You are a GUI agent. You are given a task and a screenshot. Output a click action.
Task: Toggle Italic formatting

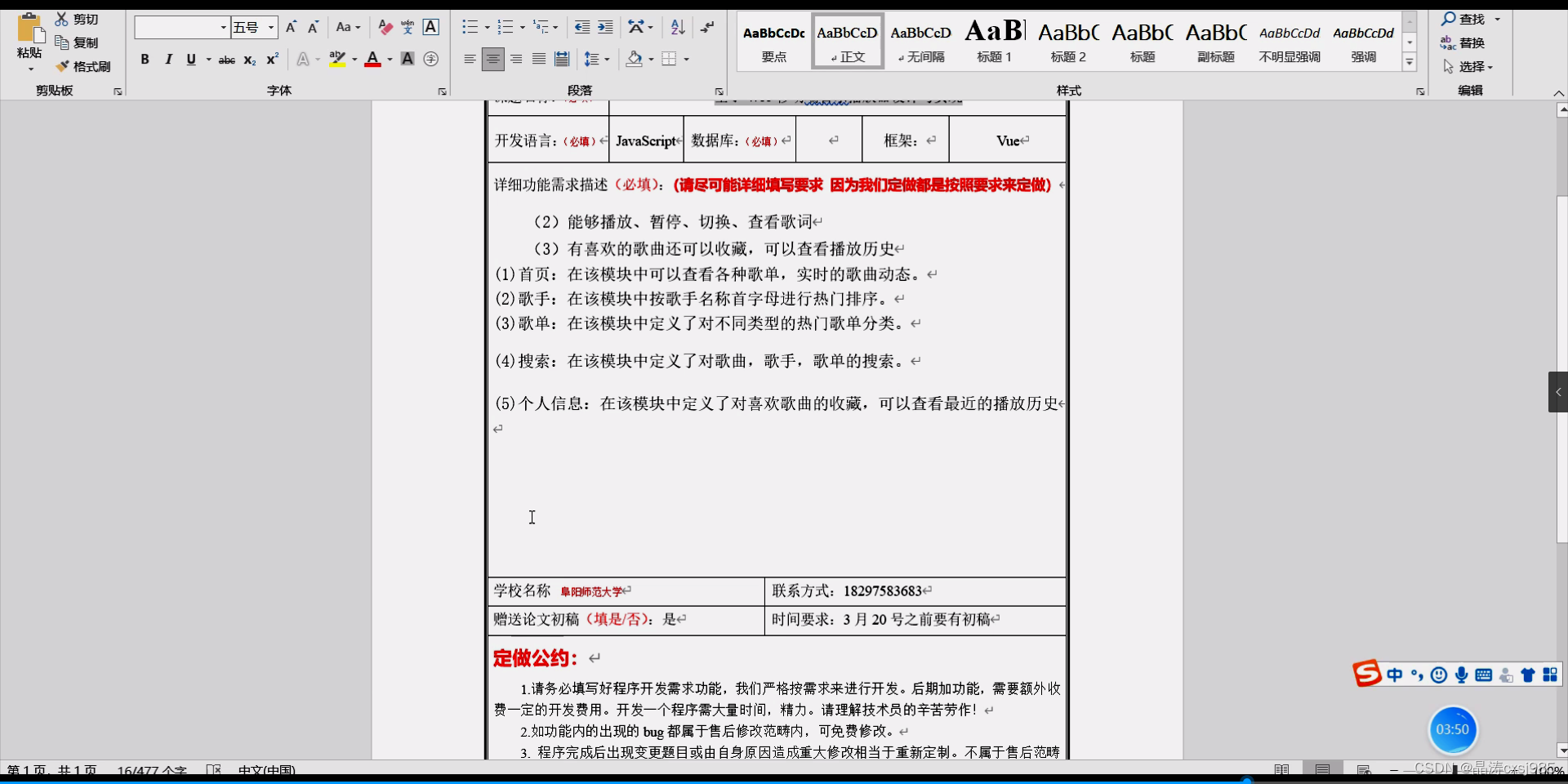tap(168, 59)
